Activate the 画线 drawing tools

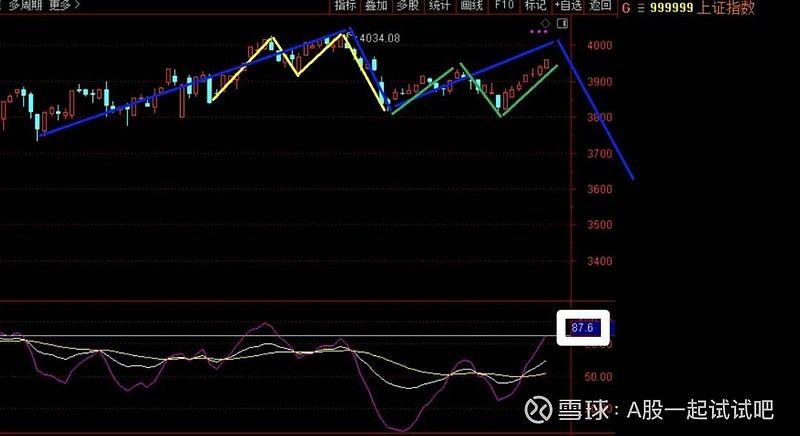tap(471, 6)
